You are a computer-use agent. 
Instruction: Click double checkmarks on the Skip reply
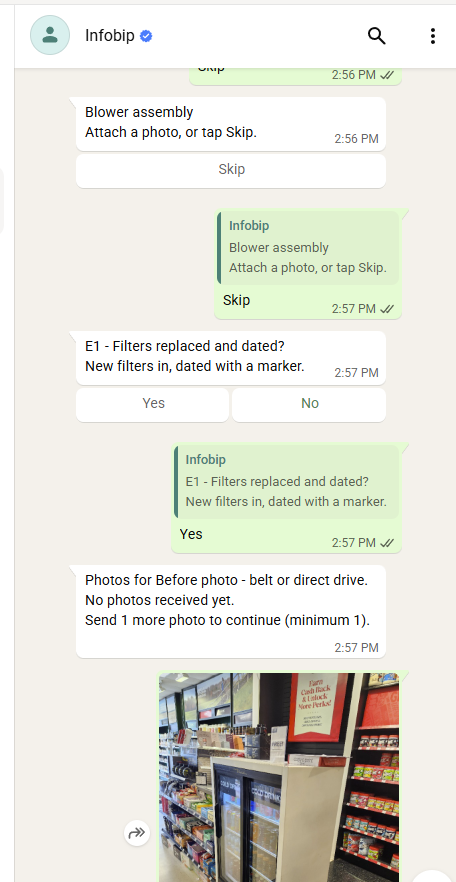click(x=387, y=309)
